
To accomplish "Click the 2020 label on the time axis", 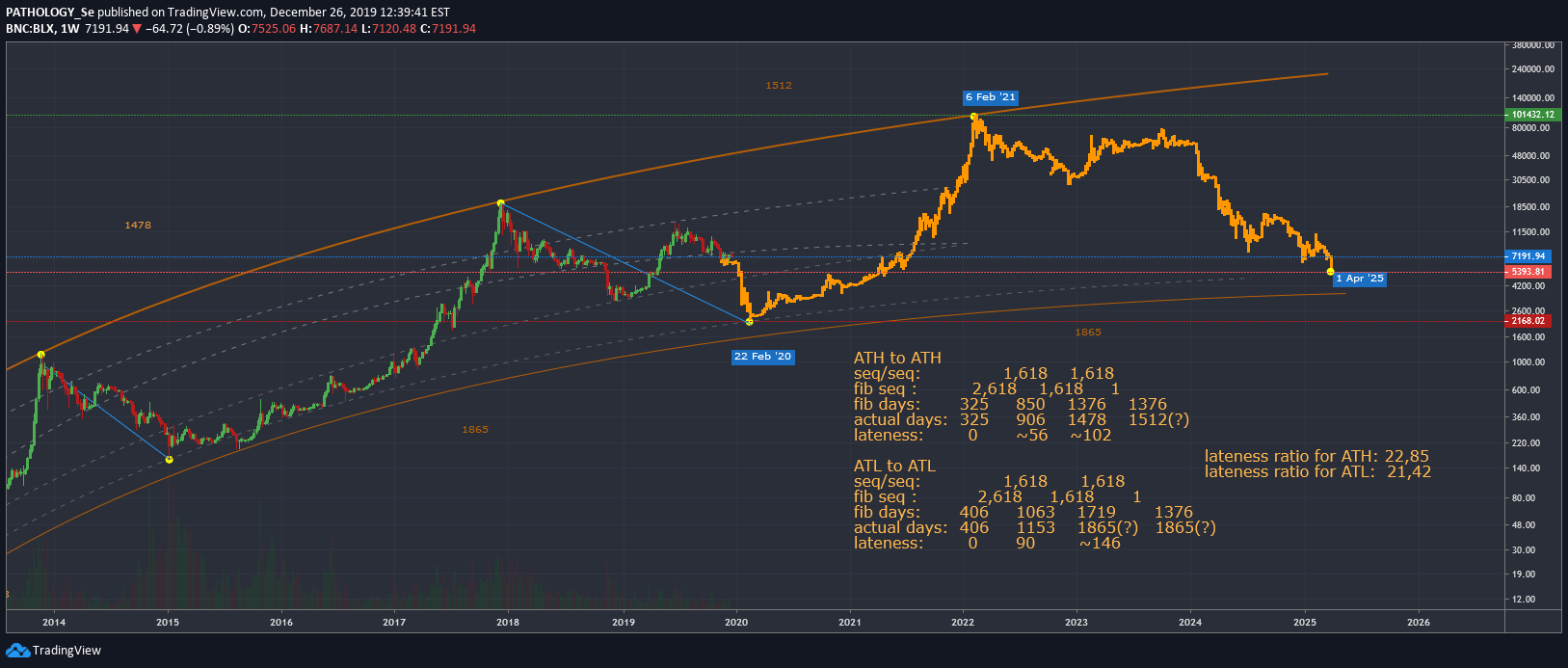I will (x=736, y=623).
